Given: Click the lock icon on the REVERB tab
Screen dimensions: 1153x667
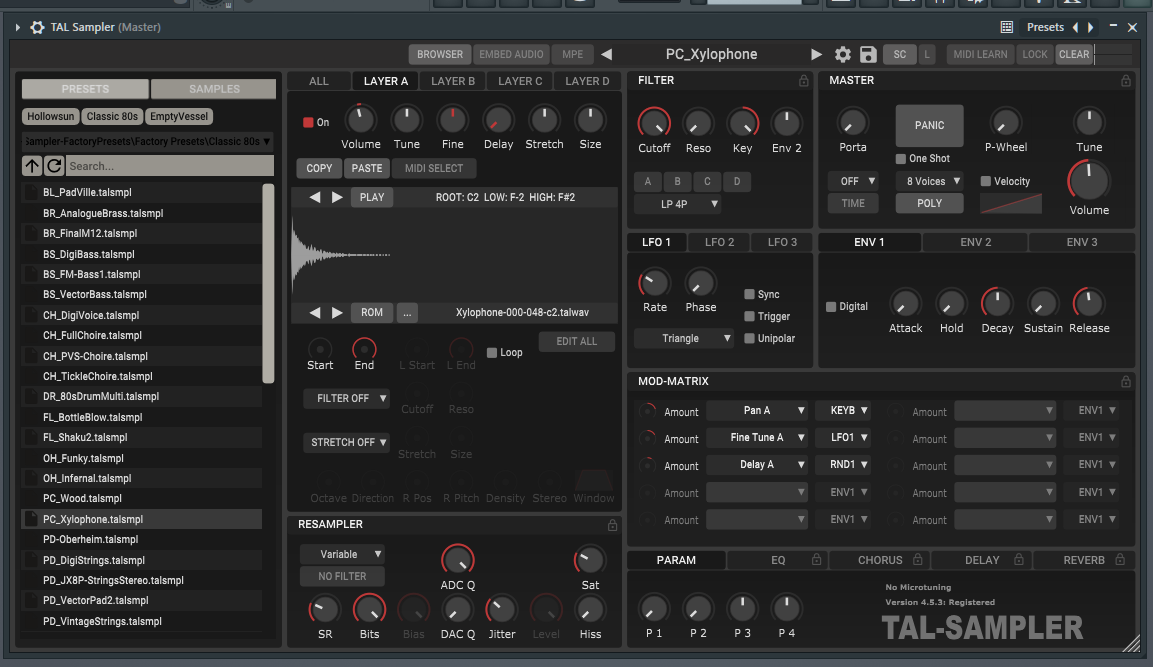Looking at the screenshot, I should tap(1120, 560).
